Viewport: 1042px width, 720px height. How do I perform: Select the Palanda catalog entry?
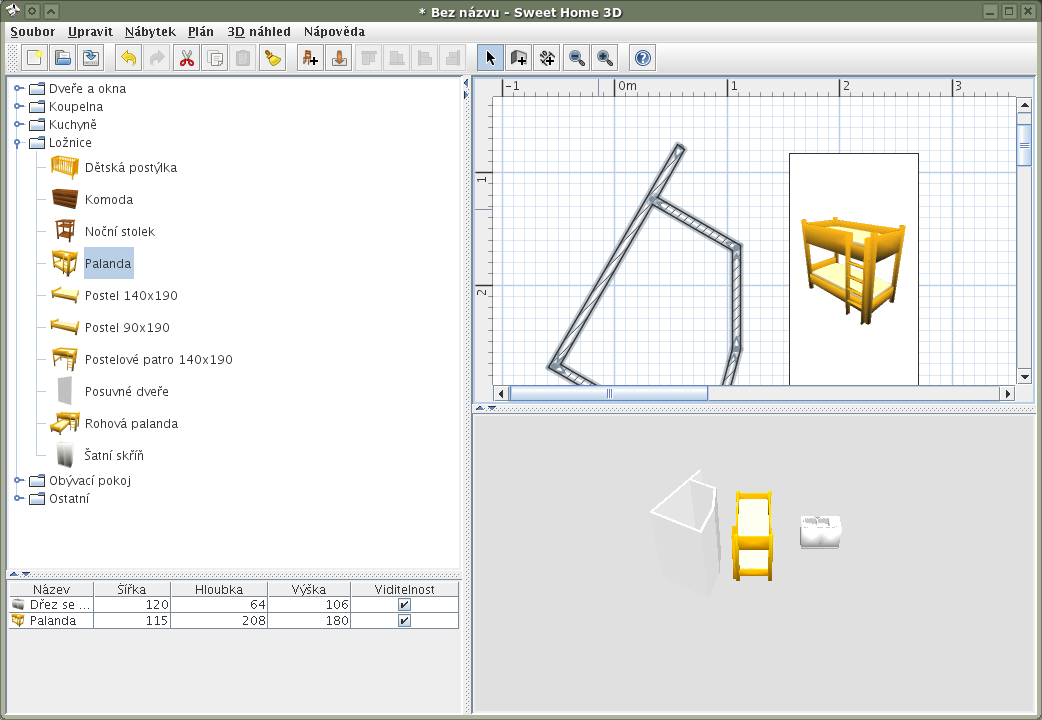coord(108,263)
